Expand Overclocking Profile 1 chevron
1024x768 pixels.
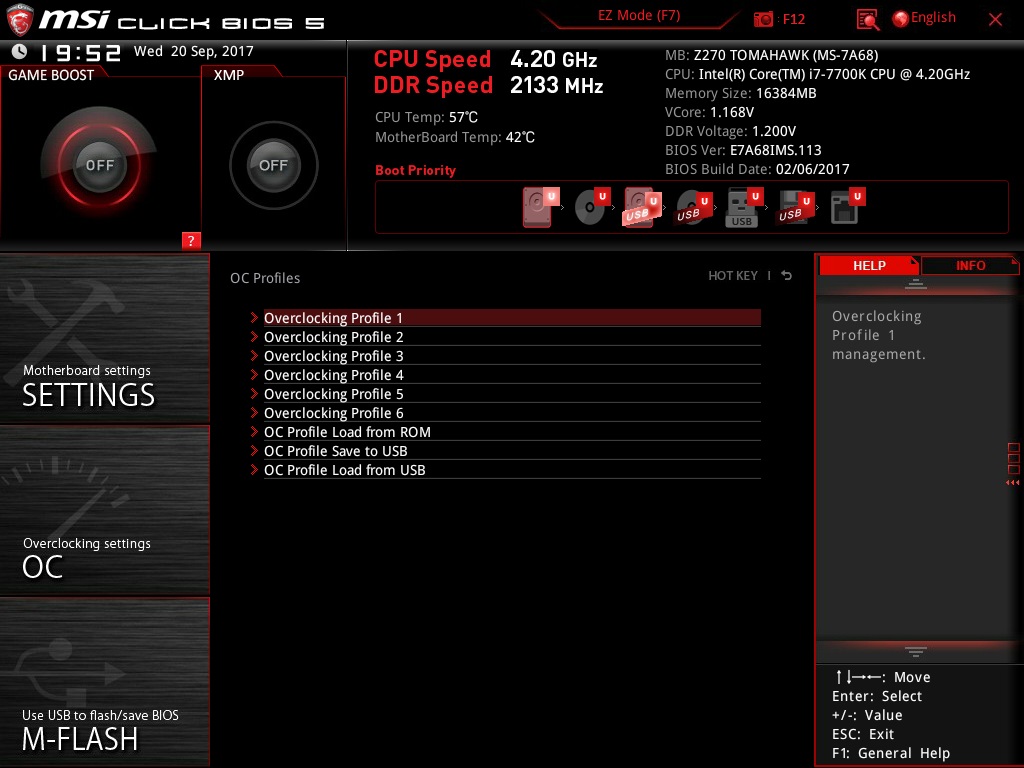(x=254, y=317)
